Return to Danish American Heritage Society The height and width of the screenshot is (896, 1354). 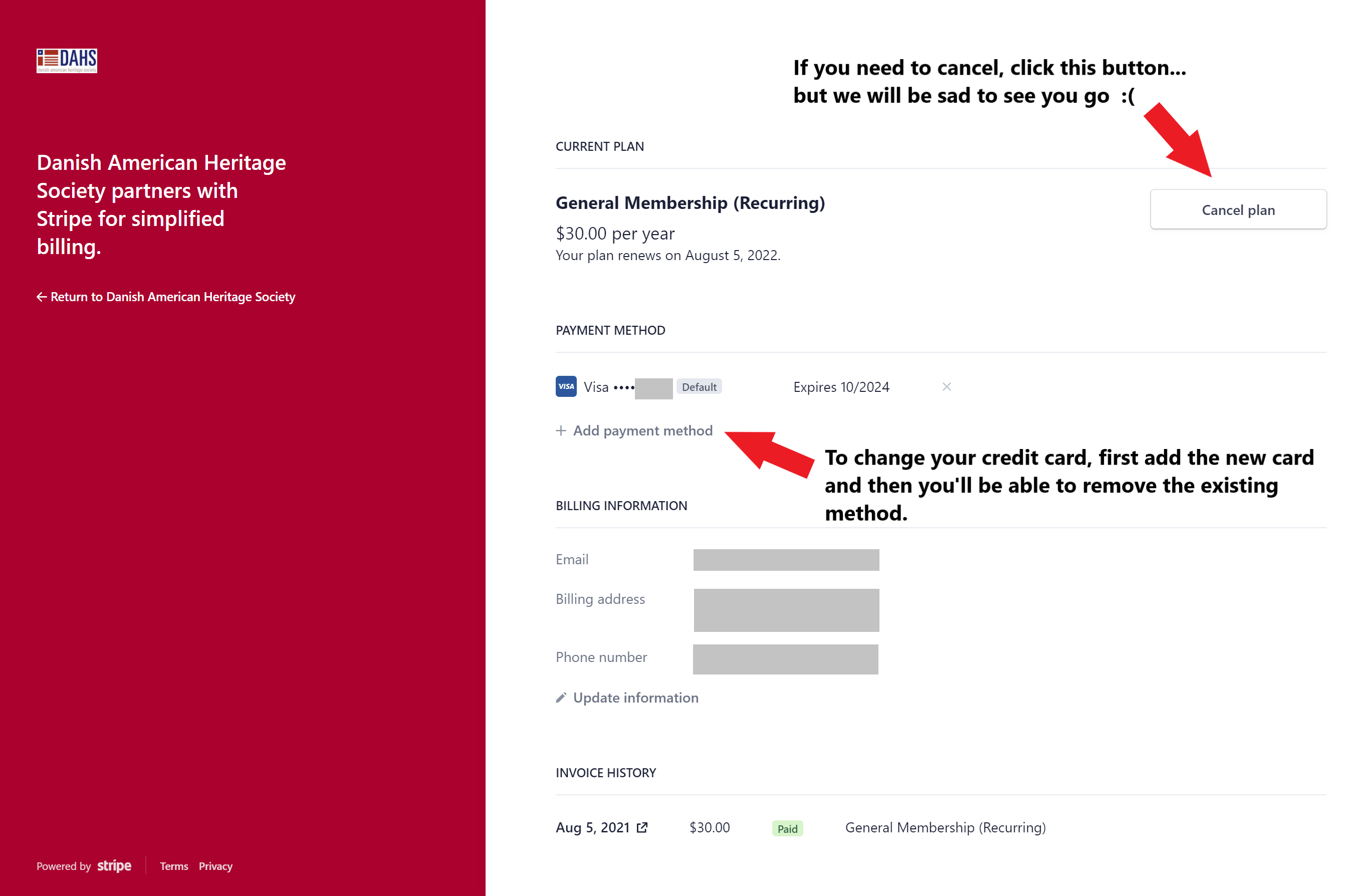coord(172,297)
